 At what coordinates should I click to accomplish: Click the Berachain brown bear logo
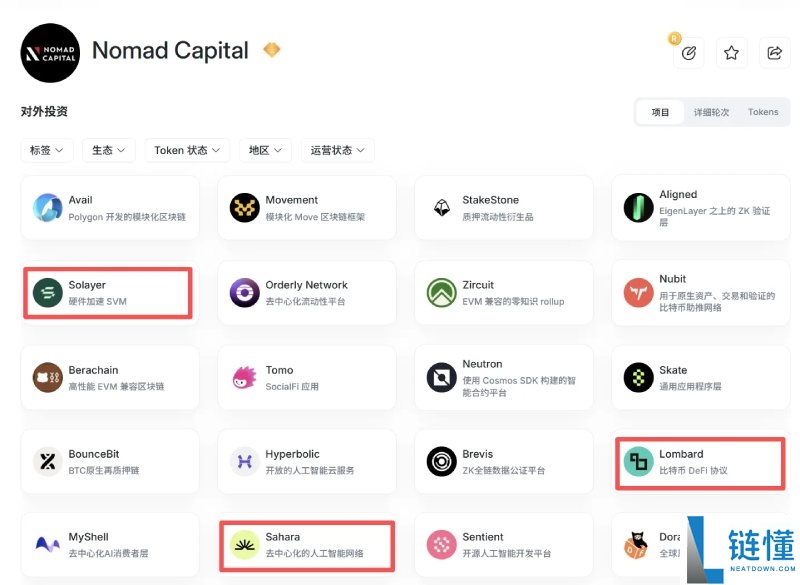pyautogui.click(x=47, y=377)
